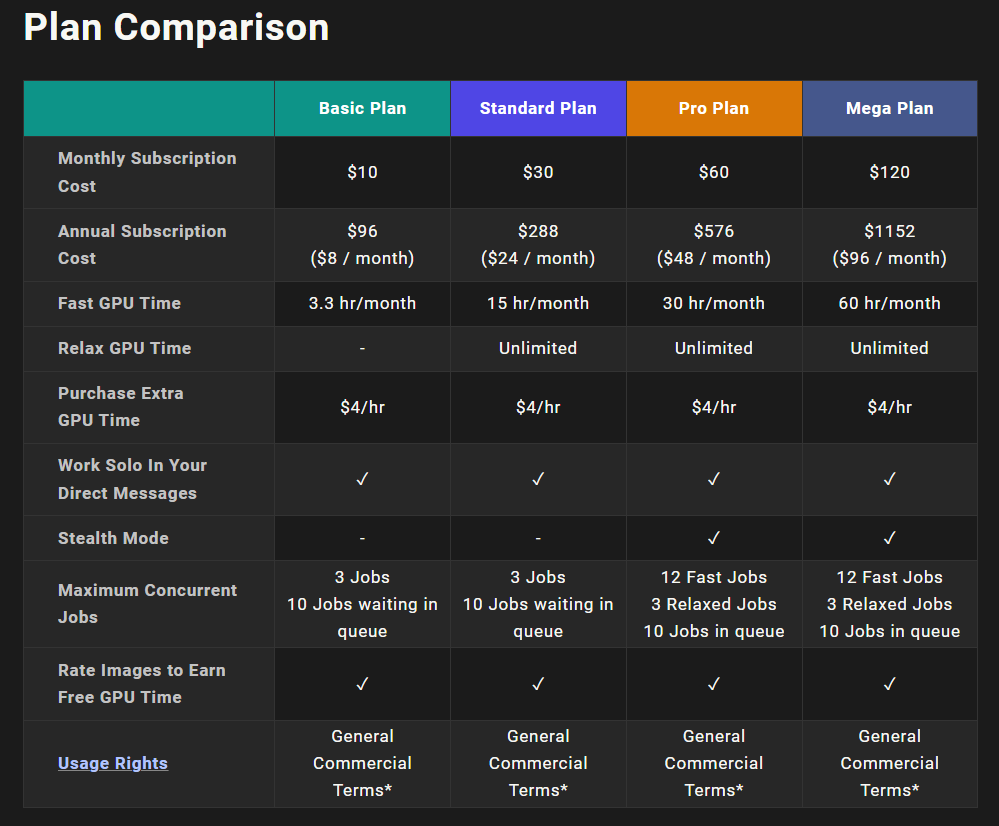Open the Usage Rights link
The height and width of the screenshot is (826, 999).
tap(113, 763)
